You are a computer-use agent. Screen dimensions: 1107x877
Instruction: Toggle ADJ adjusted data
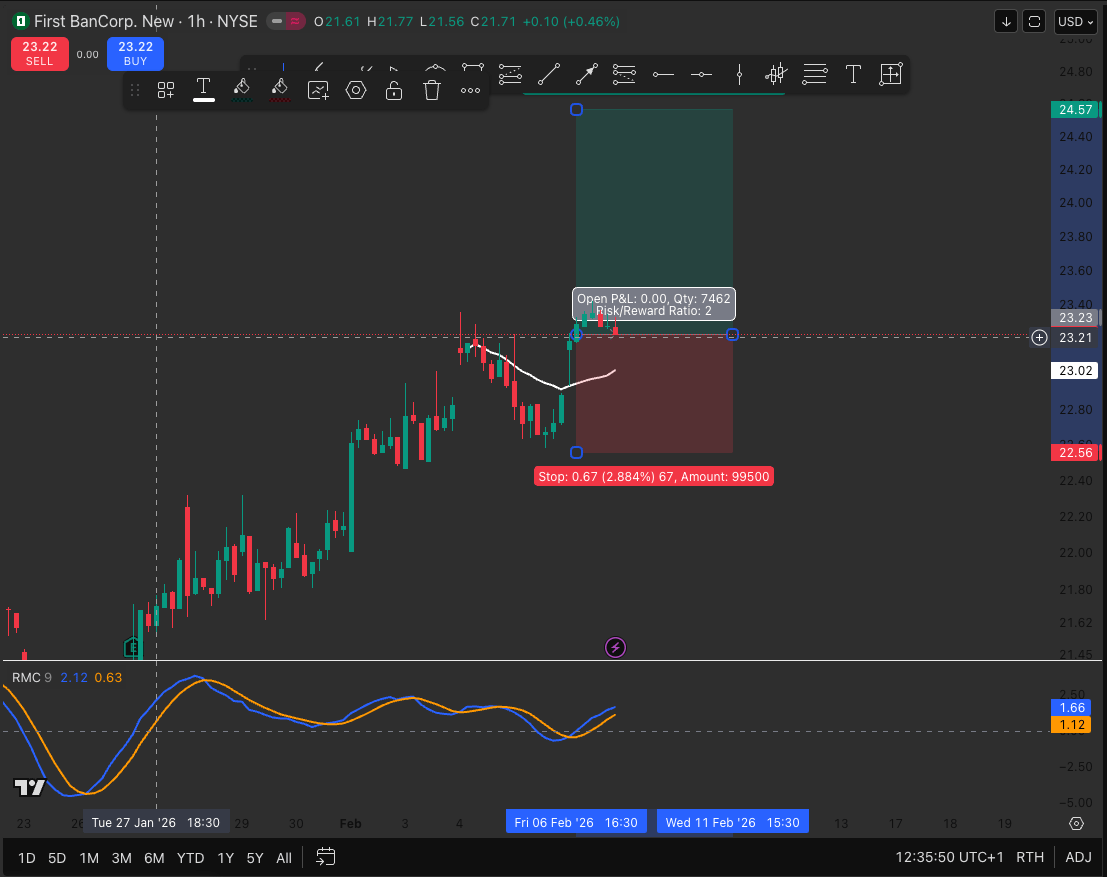[1078, 857]
